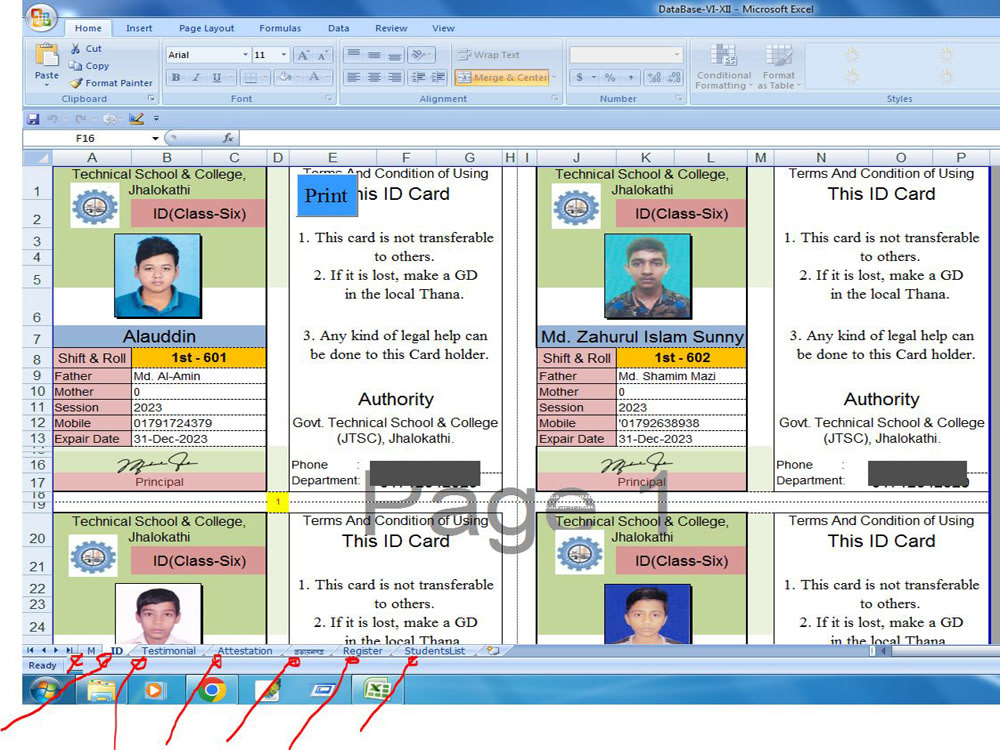The image size is (1000, 750).
Task: Click the Increase Indent icon
Action: [438, 77]
